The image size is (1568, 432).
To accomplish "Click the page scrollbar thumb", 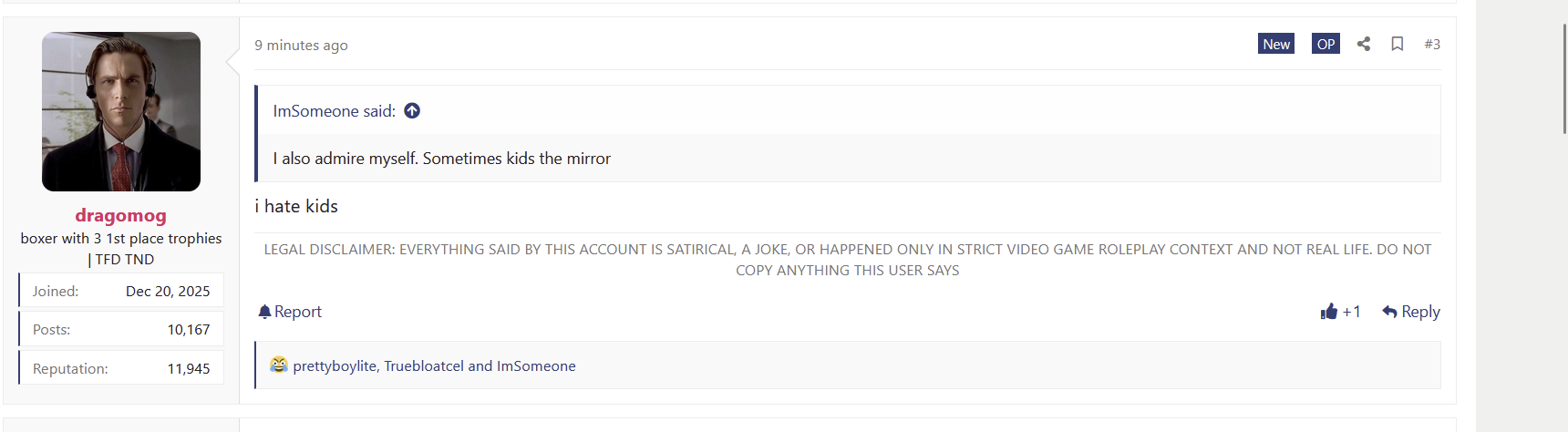I will tap(1564, 79).
